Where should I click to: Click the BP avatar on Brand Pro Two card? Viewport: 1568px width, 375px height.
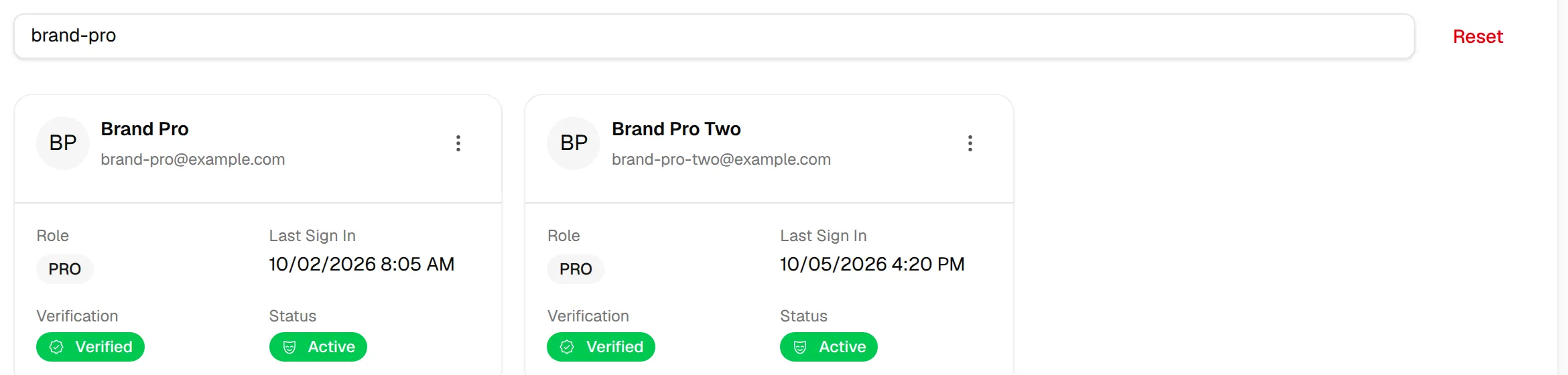pyautogui.click(x=574, y=143)
